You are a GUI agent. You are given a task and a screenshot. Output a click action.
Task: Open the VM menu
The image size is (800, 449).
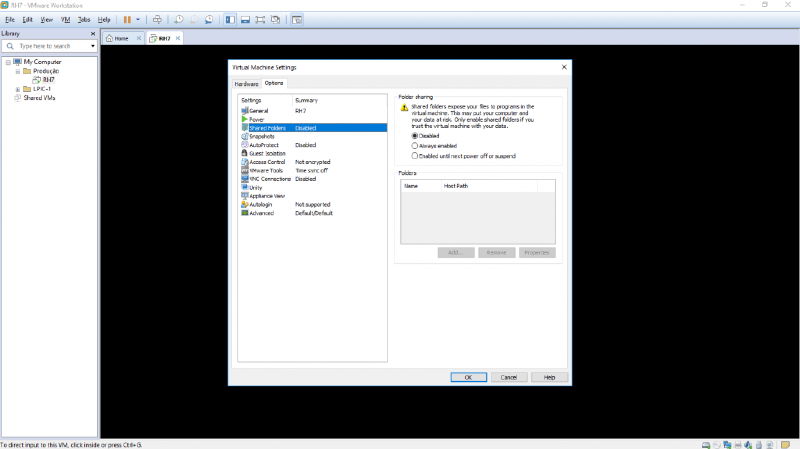coord(65,19)
